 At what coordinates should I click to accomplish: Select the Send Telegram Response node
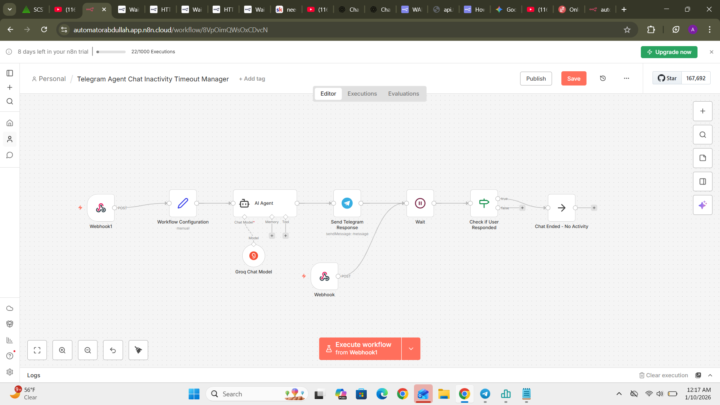(x=347, y=203)
